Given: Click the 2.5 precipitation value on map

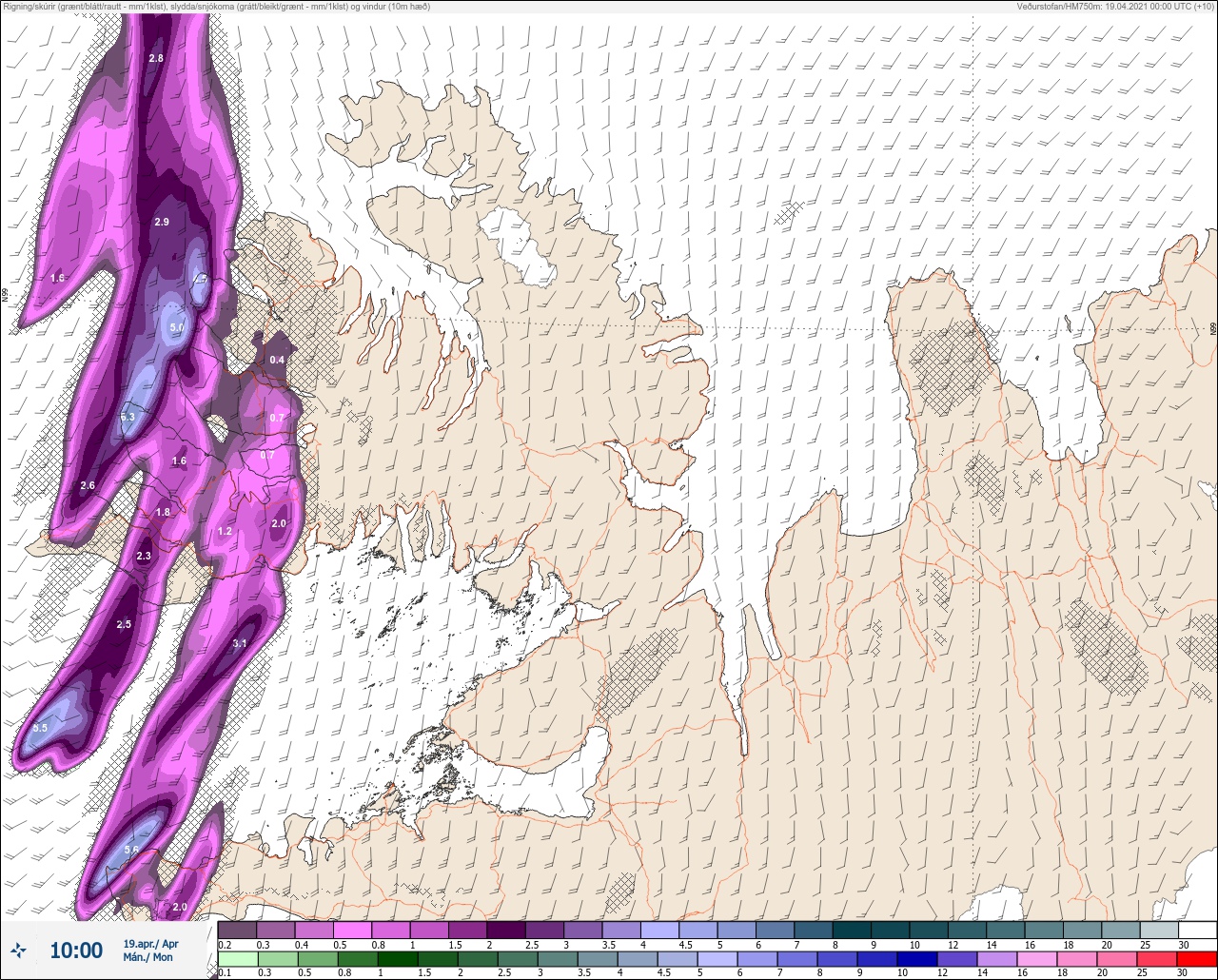Looking at the screenshot, I should point(124,624).
